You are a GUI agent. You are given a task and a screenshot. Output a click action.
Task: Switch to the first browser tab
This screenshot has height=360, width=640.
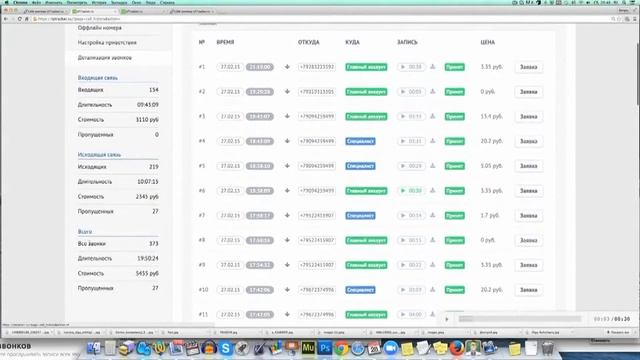45,11
